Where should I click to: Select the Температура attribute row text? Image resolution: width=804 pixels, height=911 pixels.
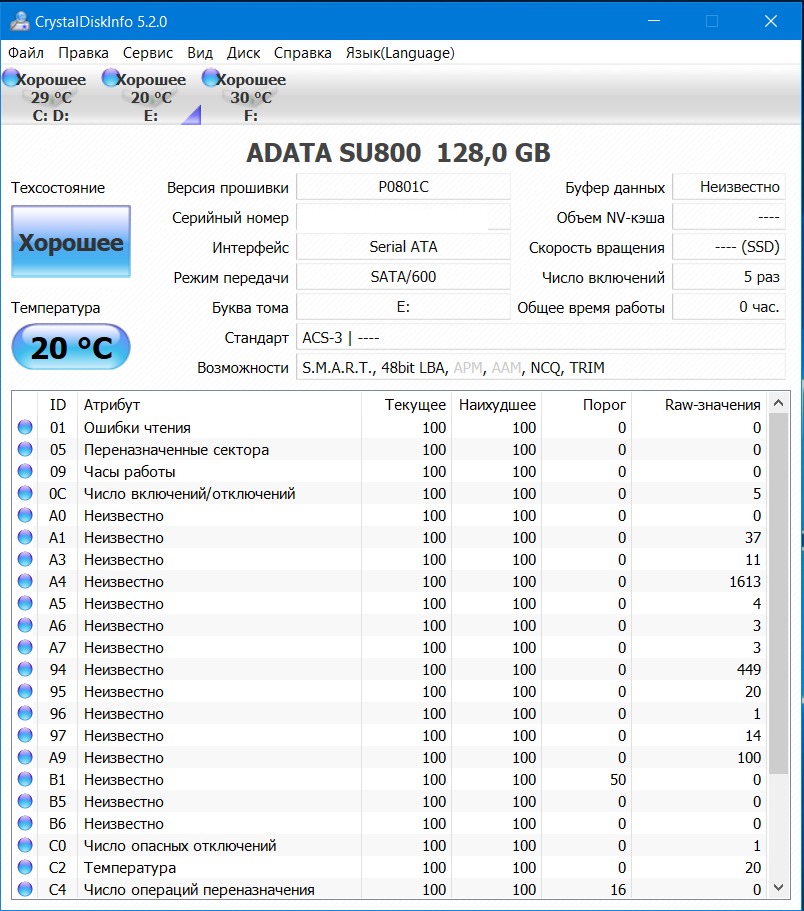130,868
